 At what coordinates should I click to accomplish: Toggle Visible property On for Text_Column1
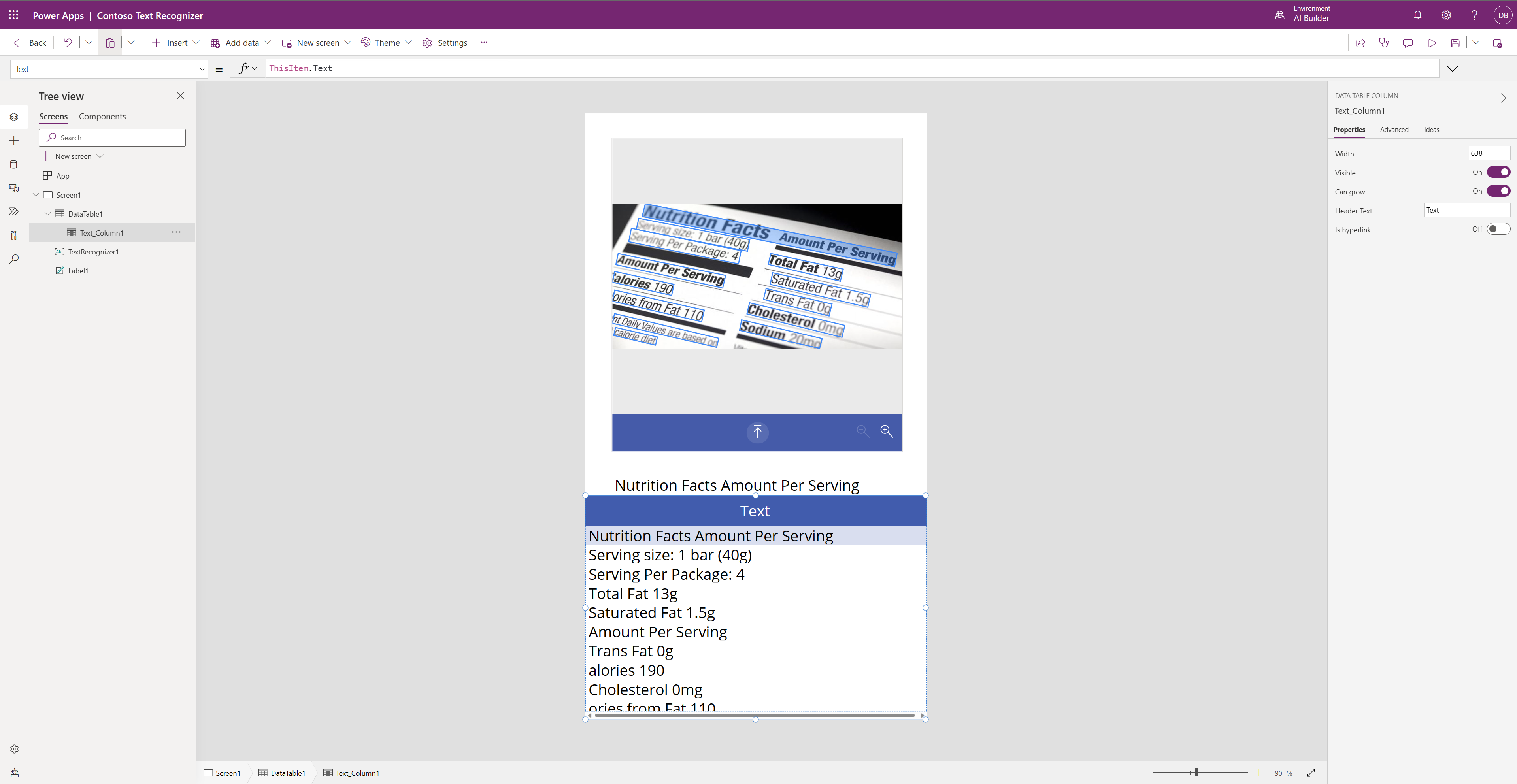(x=1498, y=172)
